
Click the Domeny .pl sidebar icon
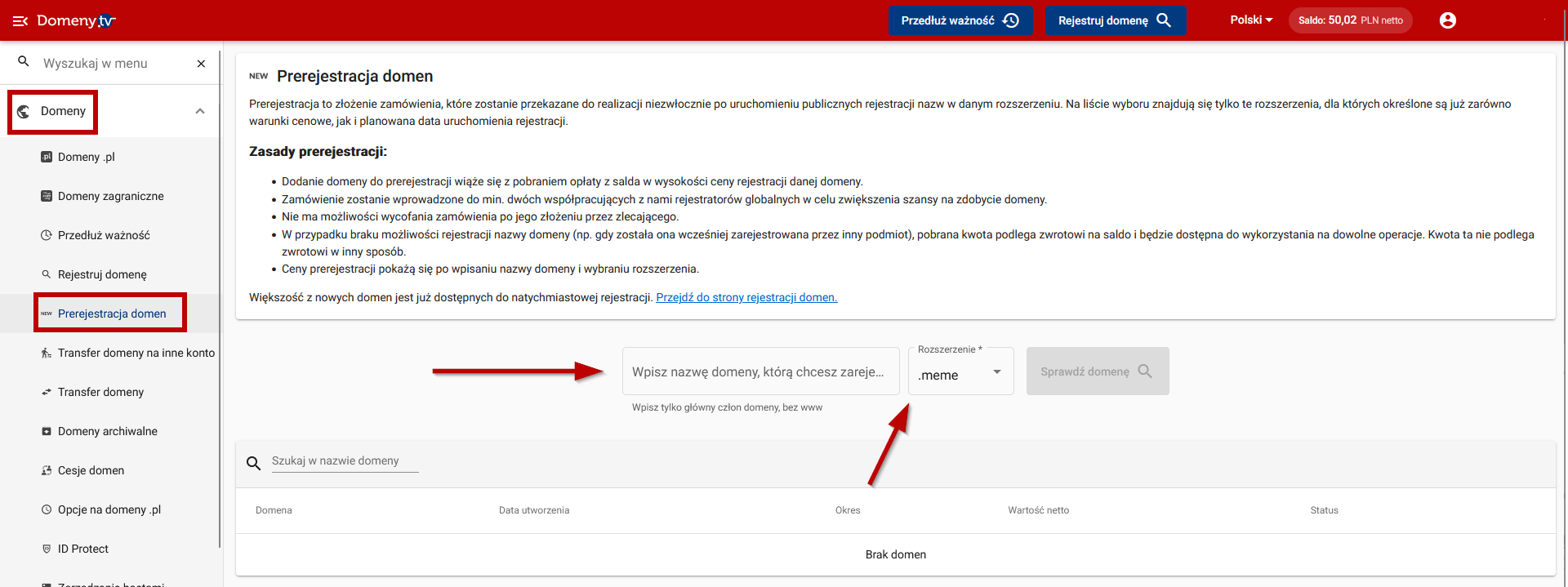coord(47,157)
